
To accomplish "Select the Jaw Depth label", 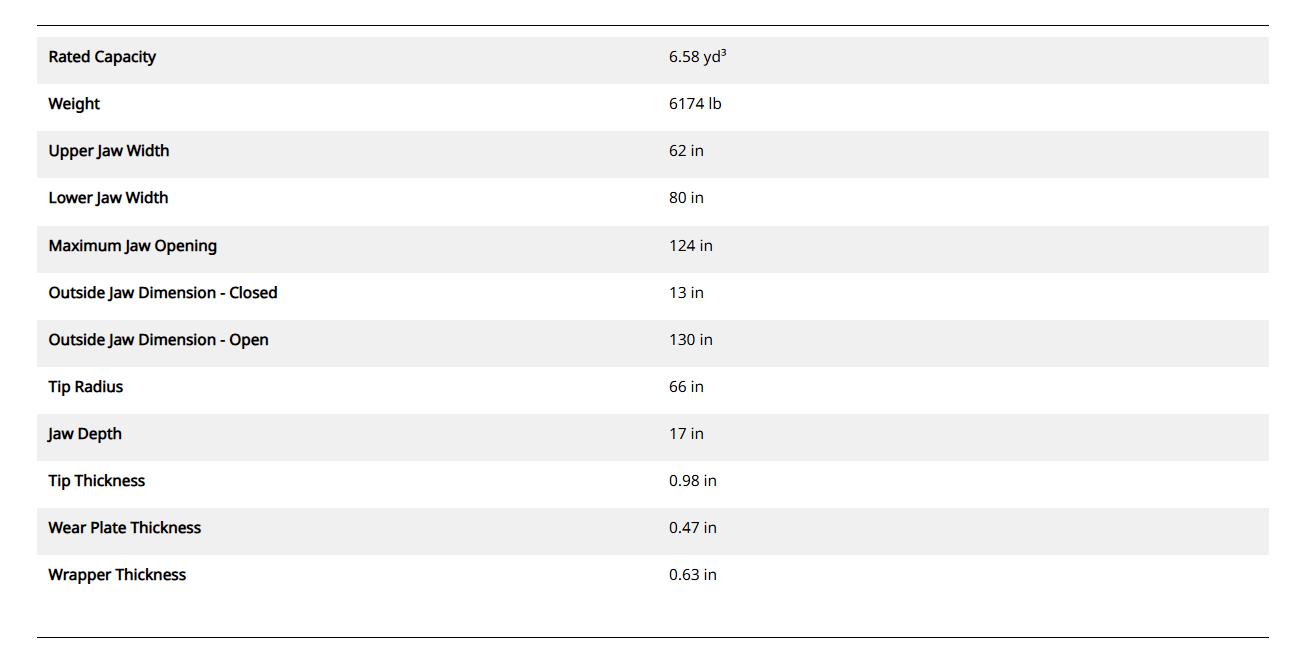I will point(85,434).
